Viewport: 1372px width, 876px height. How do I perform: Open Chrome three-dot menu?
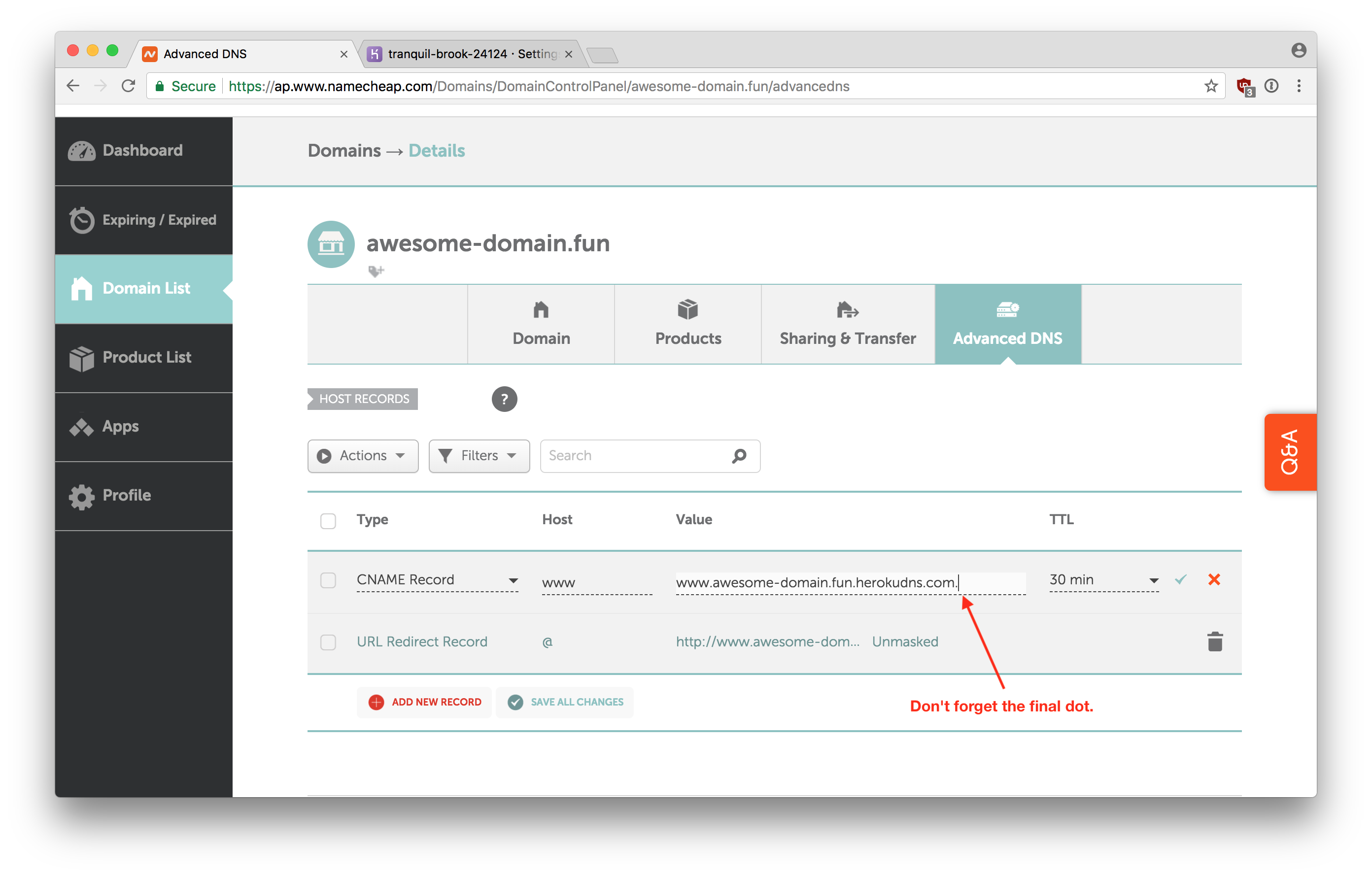coord(1299,86)
